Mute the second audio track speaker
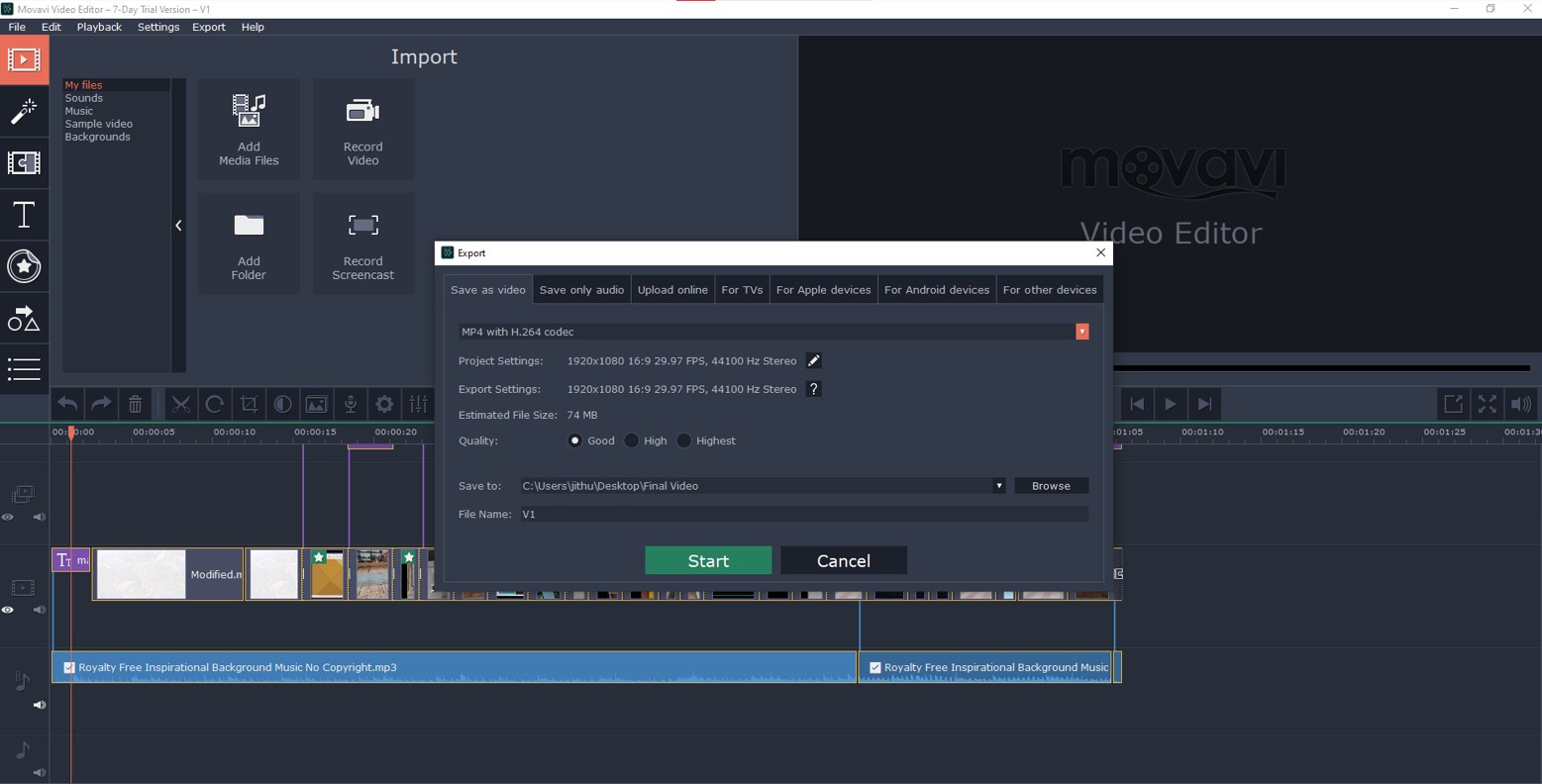This screenshot has width=1542, height=784. point(40,772)
